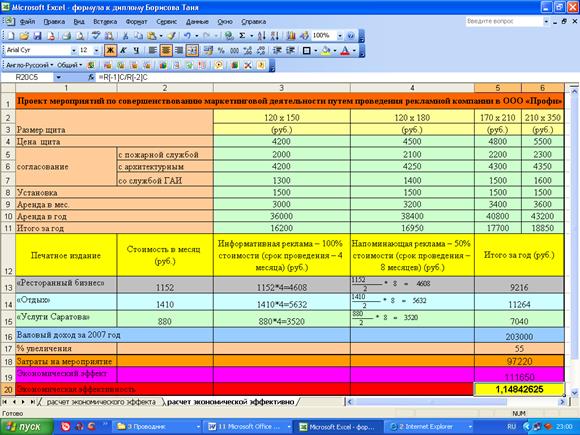The width and height of the screenshot is (580, 435).
Task: Decrease indent in the formatting toolbar
Action: click(277, 50)
